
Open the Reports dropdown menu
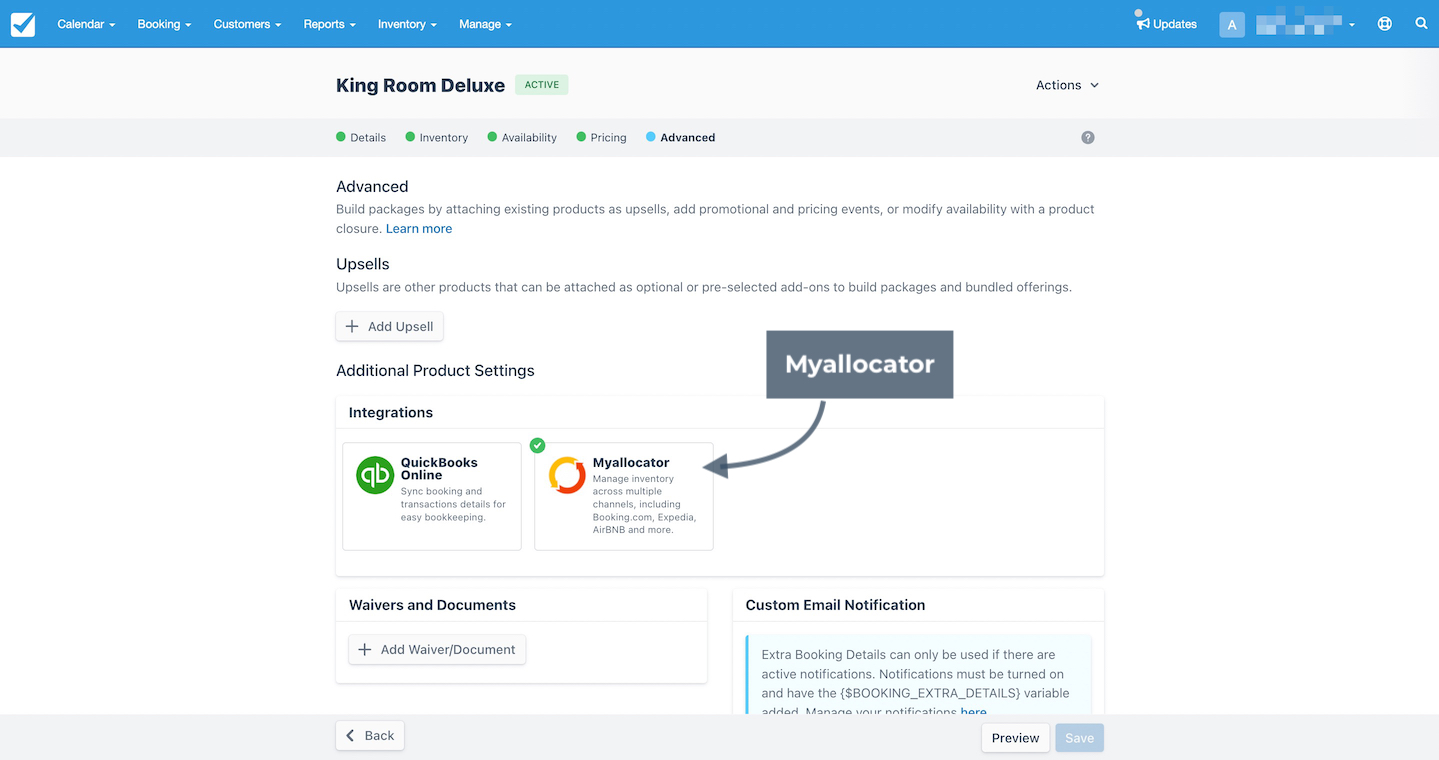coord(329,24)
